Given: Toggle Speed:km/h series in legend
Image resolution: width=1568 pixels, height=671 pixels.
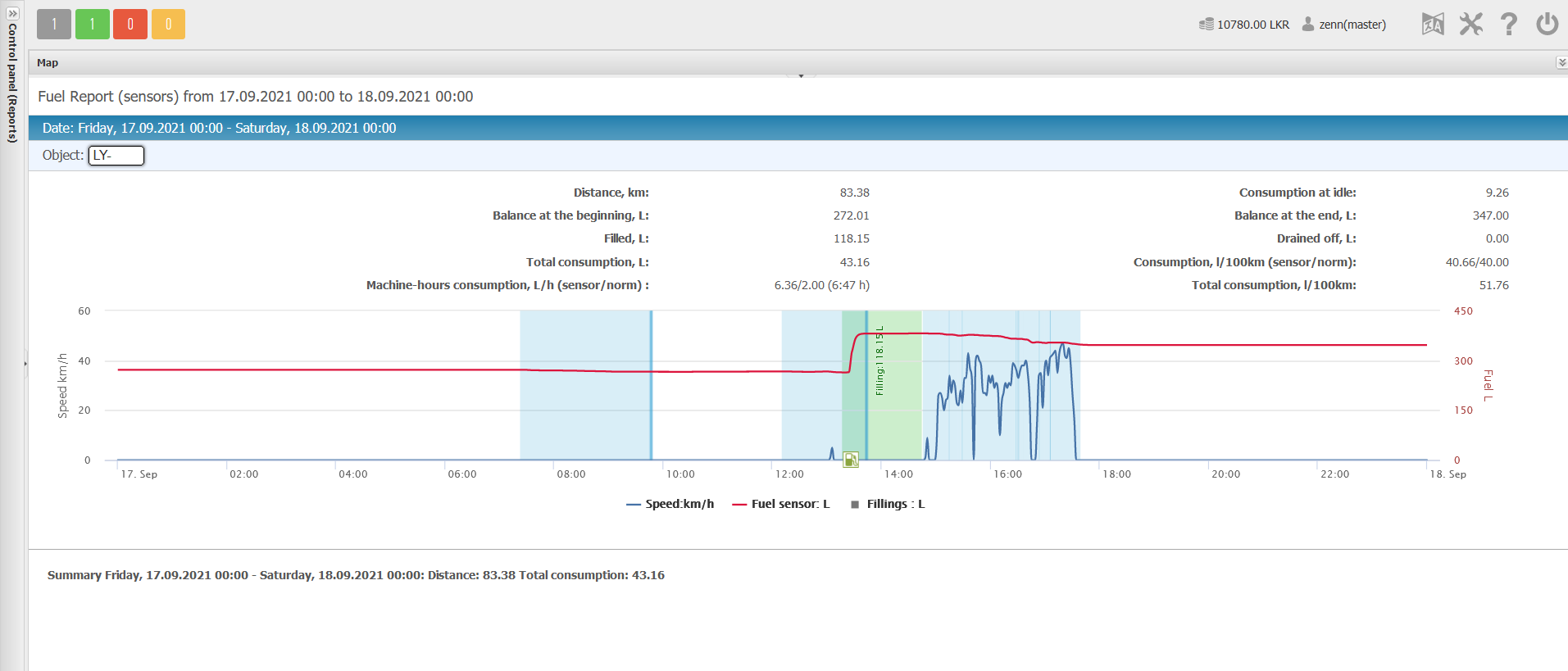Looking at the screenshot, I should [x=670, y=504].
